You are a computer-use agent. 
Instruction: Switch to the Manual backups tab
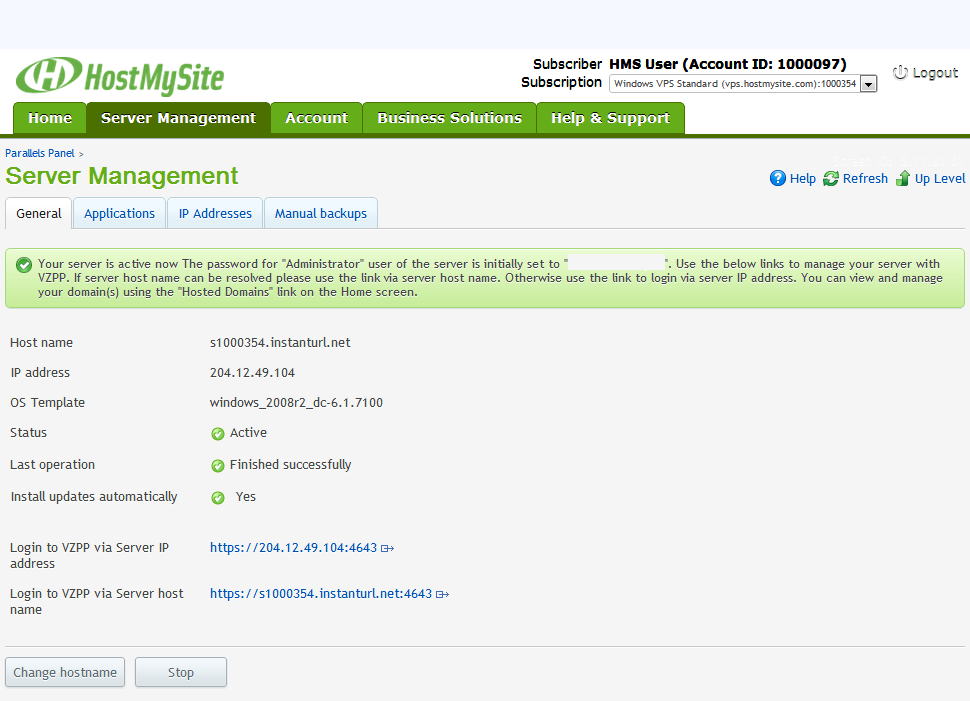tap(320, 213)
